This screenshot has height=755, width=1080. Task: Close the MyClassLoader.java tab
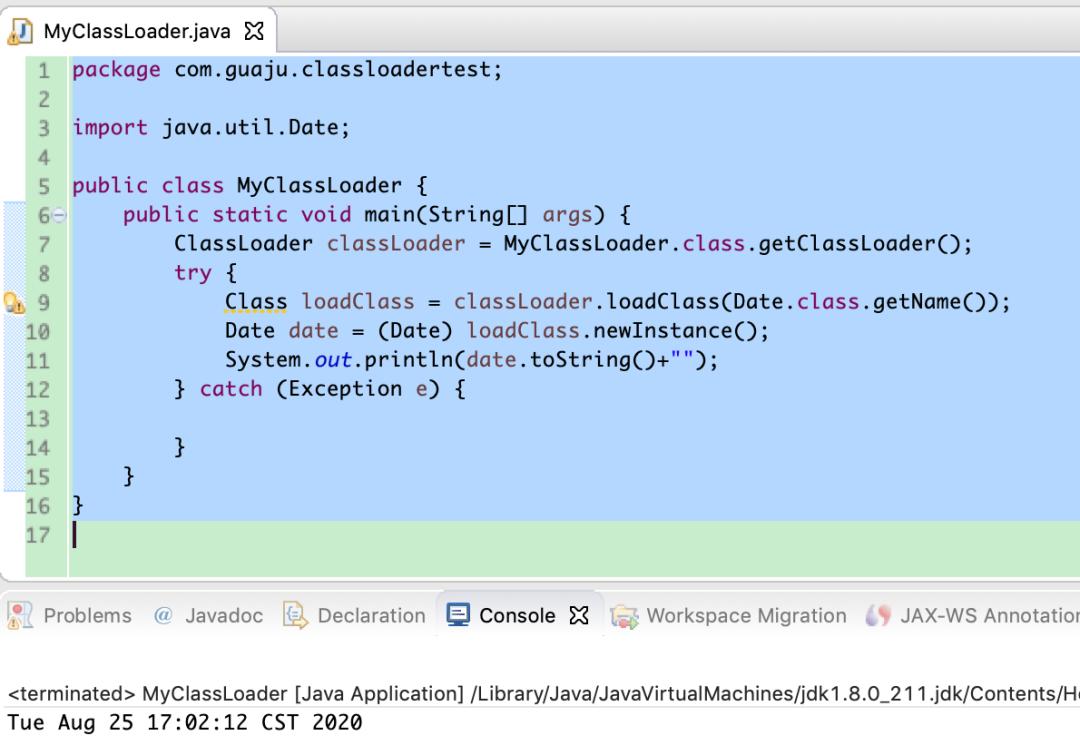(254, 31)
